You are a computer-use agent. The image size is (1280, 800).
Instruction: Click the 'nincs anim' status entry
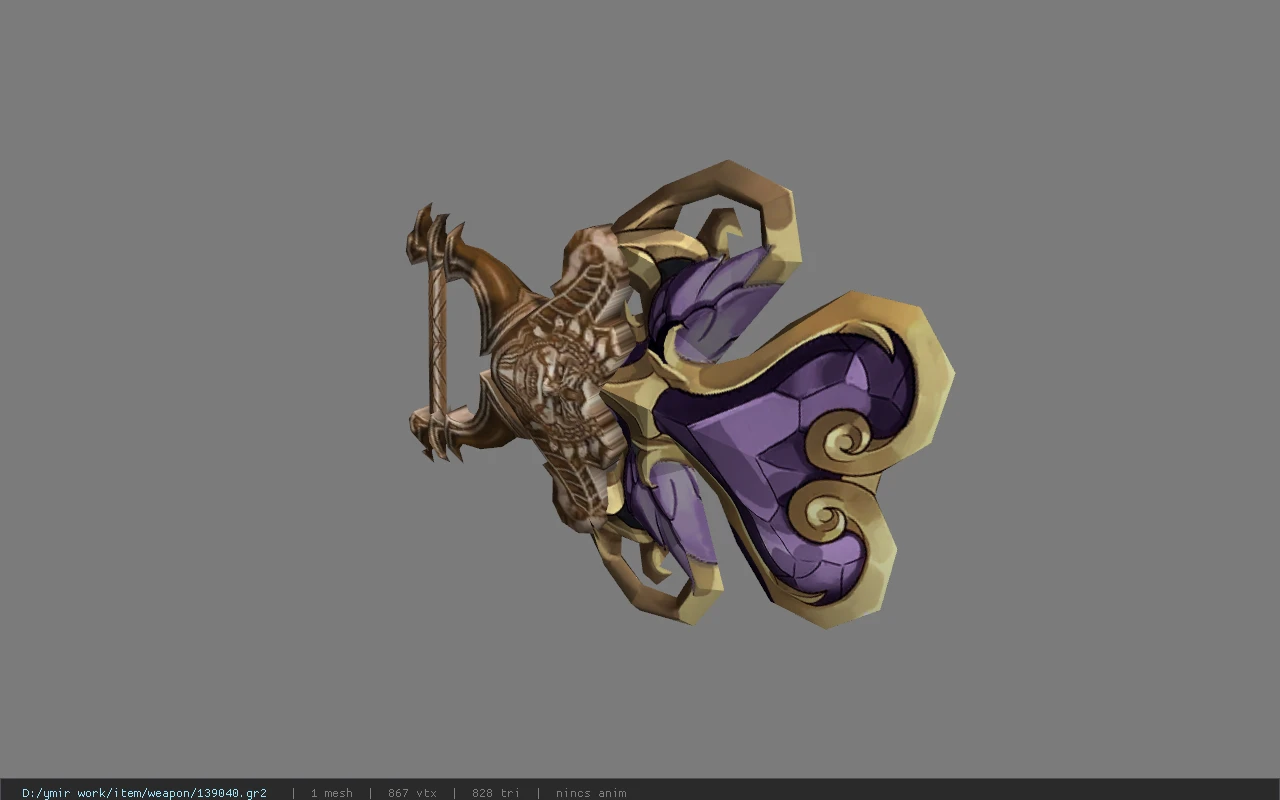tap(591, 793)
